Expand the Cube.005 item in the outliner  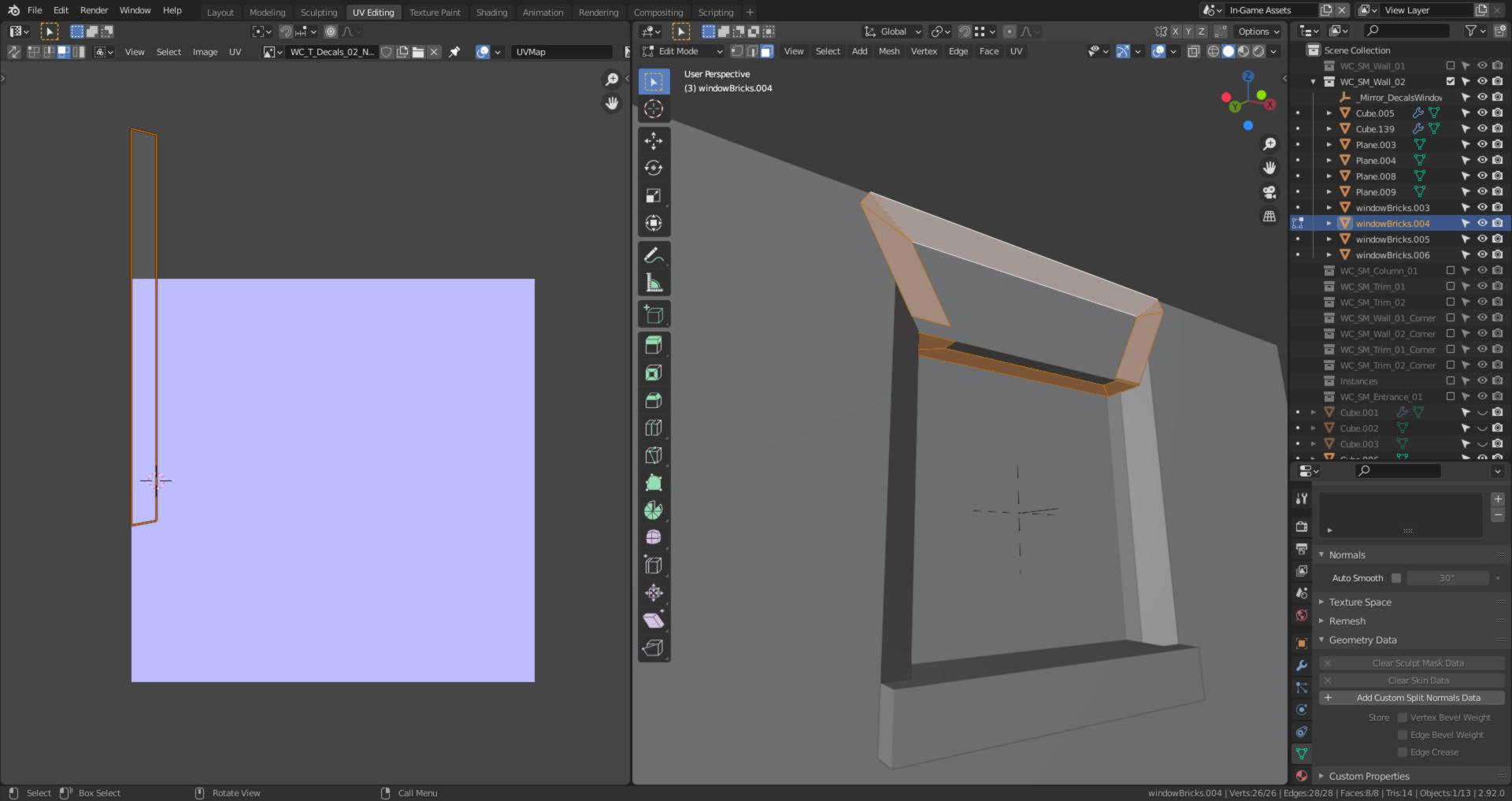pos(1328,113)
